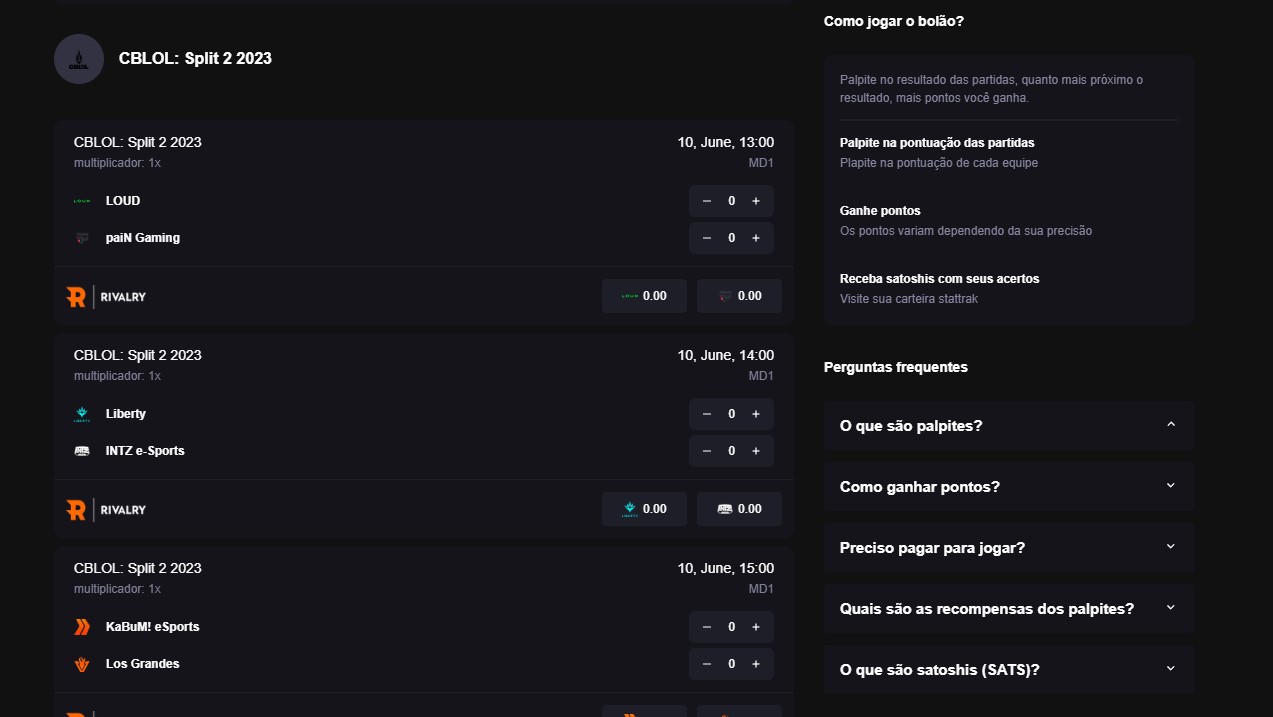The image size is (1273, 717).
Task: Click the LOUD 0.00 odds button
Action: [644, 295]
